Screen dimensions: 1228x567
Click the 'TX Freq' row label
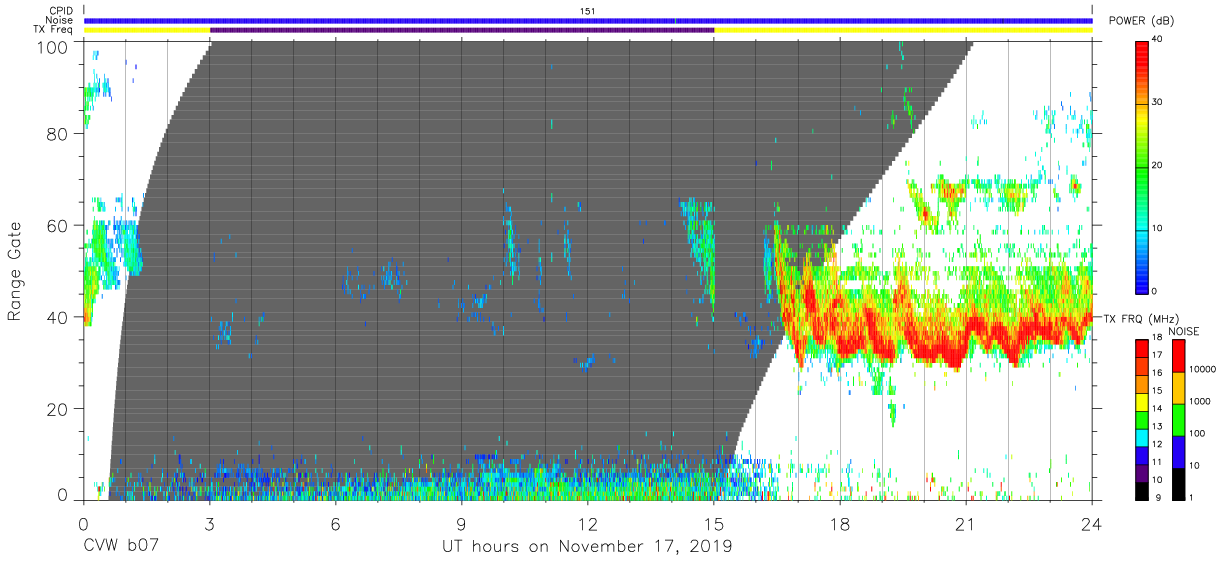click(55, 30)
